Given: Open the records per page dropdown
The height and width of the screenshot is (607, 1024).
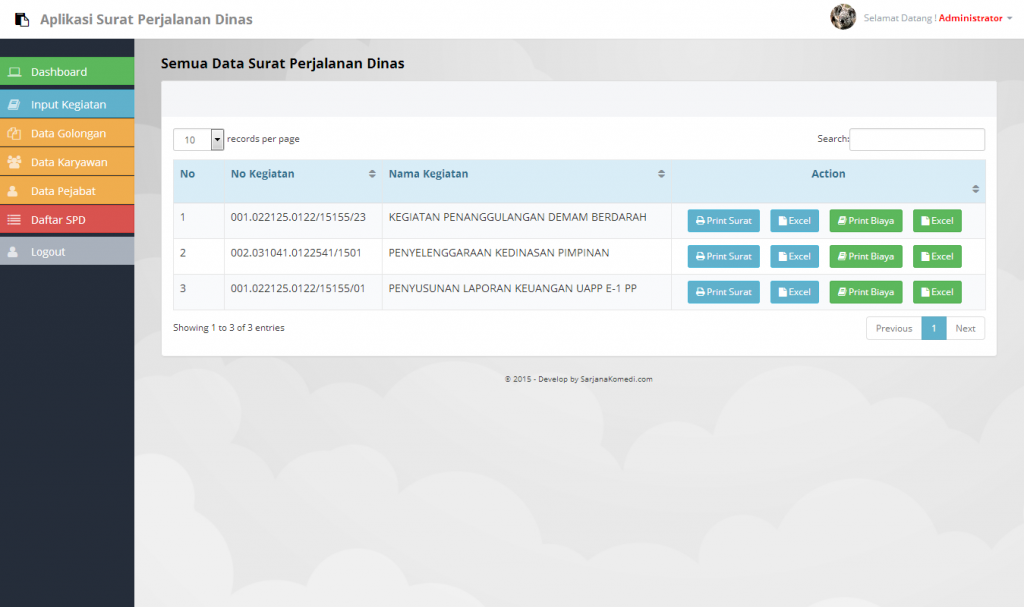Looking at the screenshot, I should (217, 139).
